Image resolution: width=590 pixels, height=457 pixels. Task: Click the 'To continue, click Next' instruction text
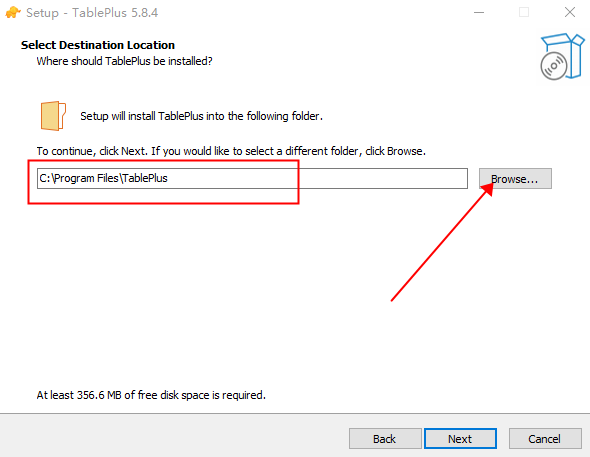231,151
